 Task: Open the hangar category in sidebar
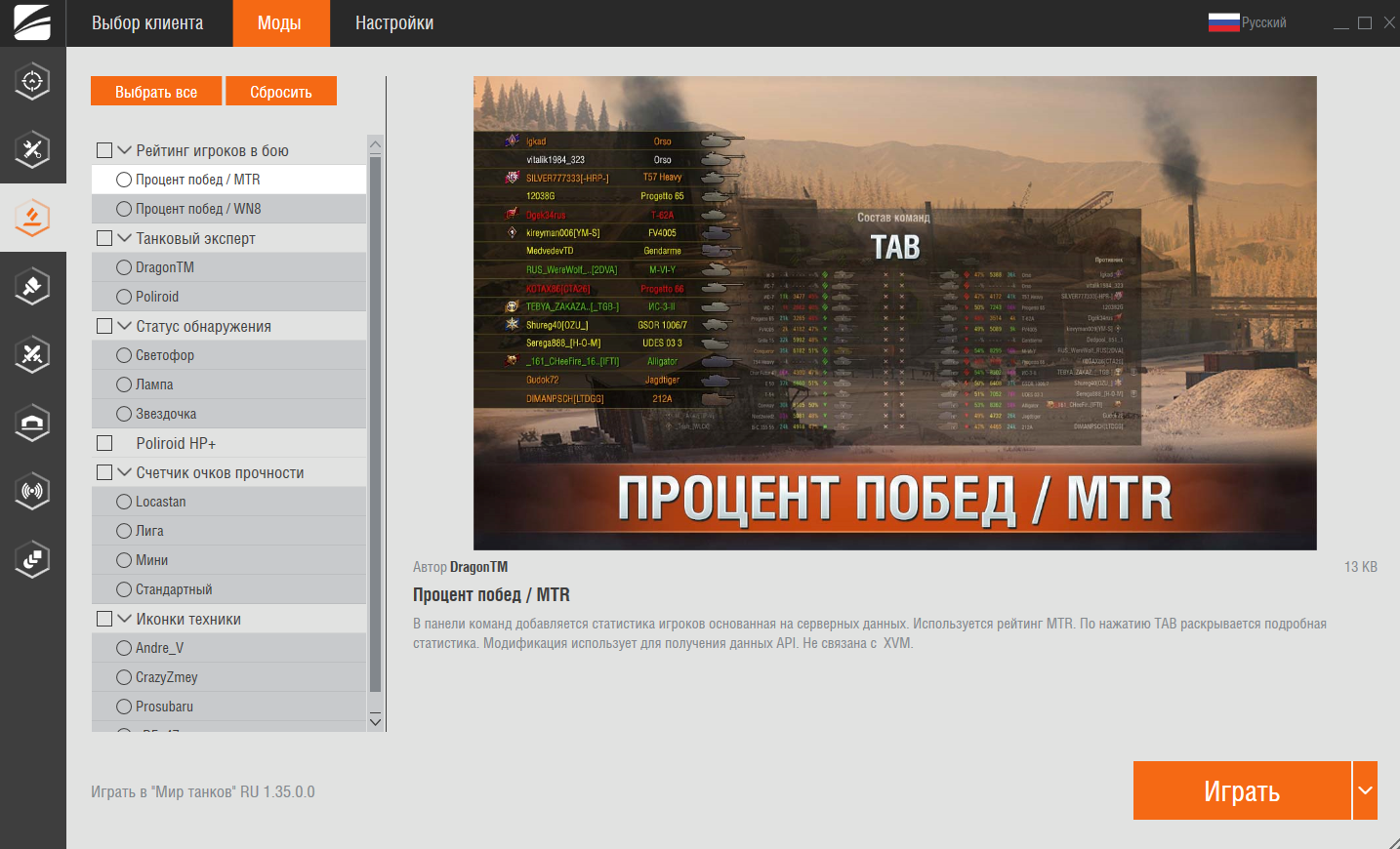tap(32, 423)
